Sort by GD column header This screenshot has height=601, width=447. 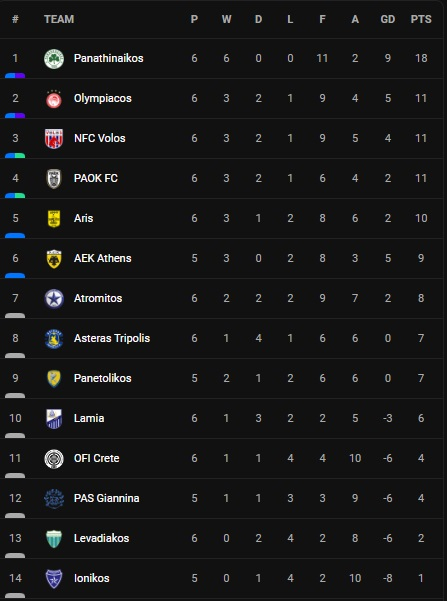pos(388,19)
